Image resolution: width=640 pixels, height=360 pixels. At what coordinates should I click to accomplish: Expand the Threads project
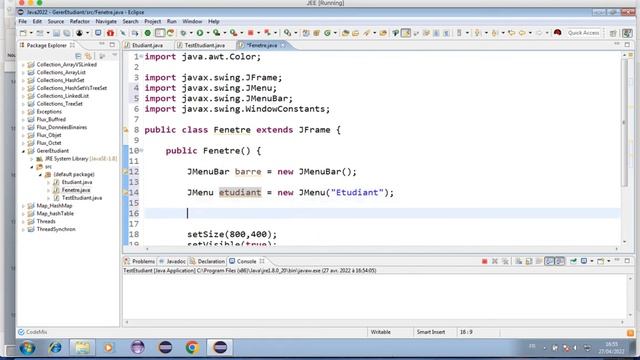point(23,221)
